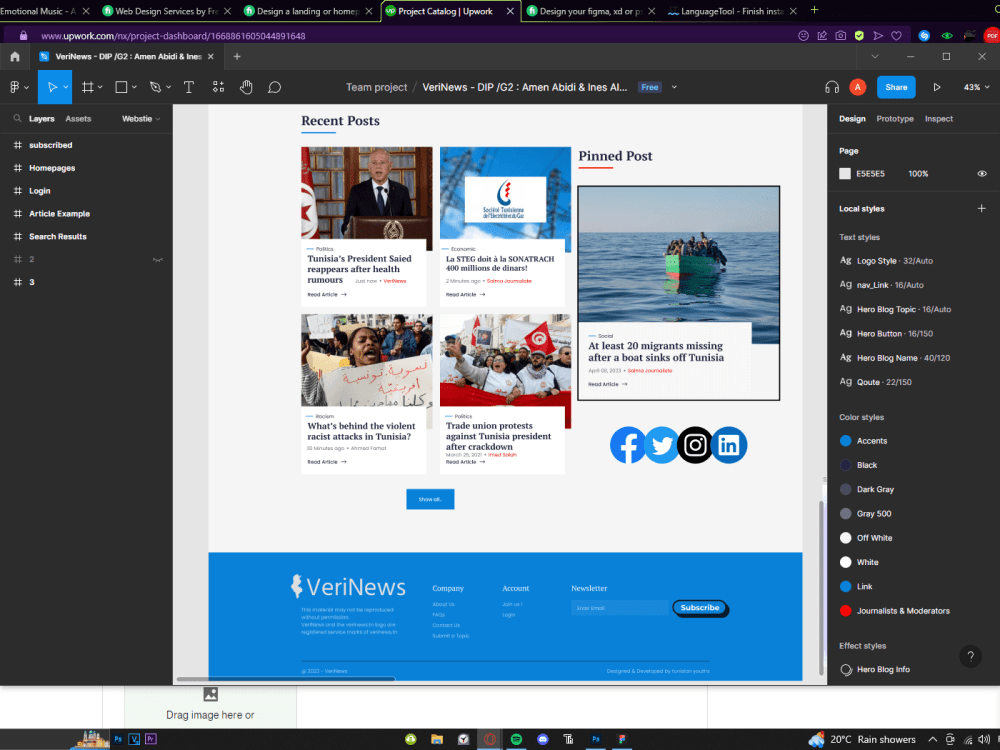Open Spotify from the taskbar
Viewport: 1000px width, 750px height.
516,739
